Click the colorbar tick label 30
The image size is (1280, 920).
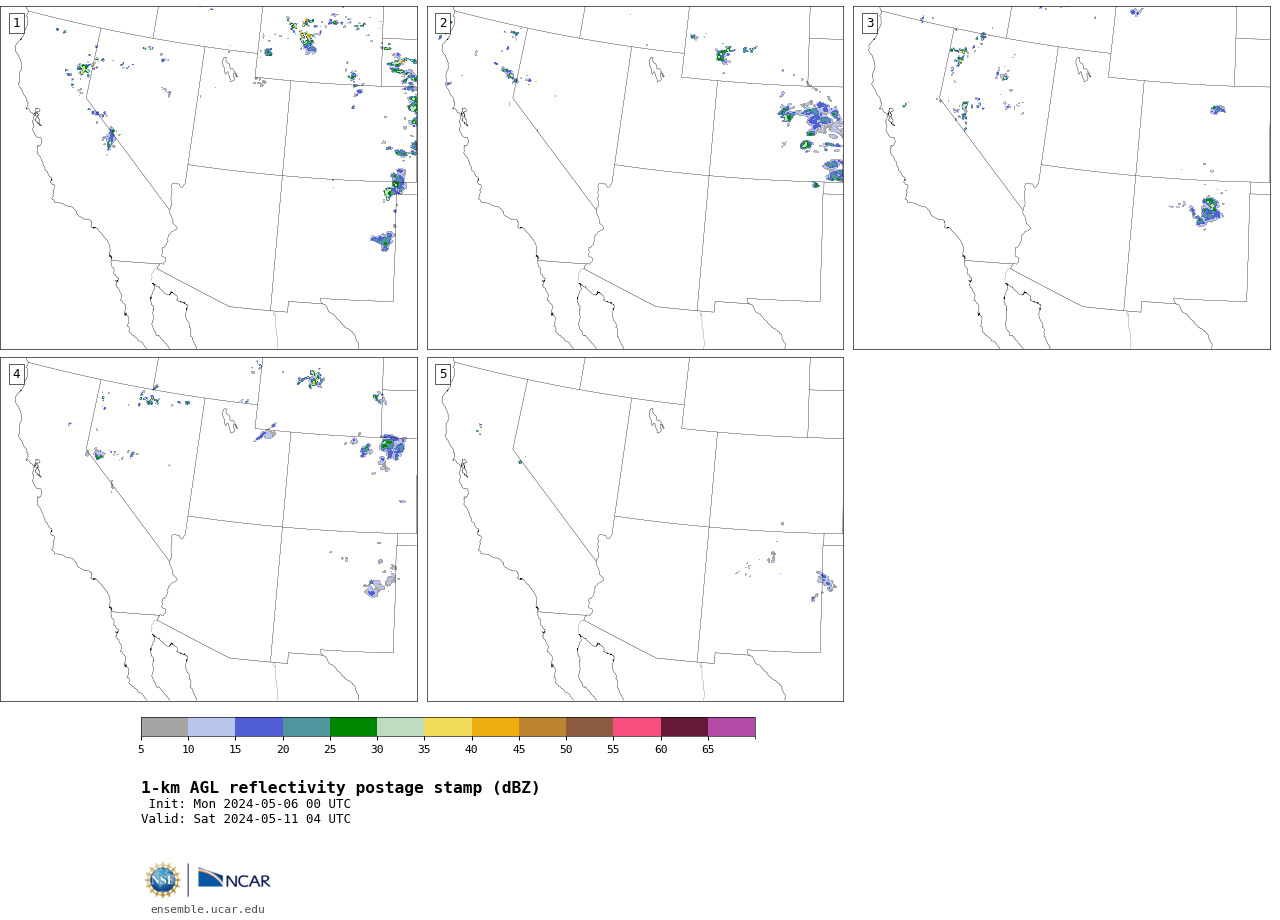click(x=377, y=749)
